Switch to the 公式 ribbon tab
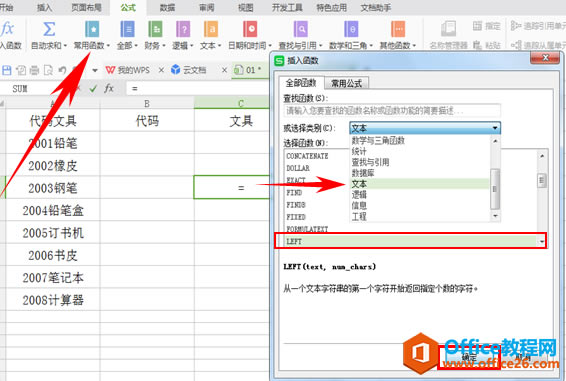 click(128, 8)
